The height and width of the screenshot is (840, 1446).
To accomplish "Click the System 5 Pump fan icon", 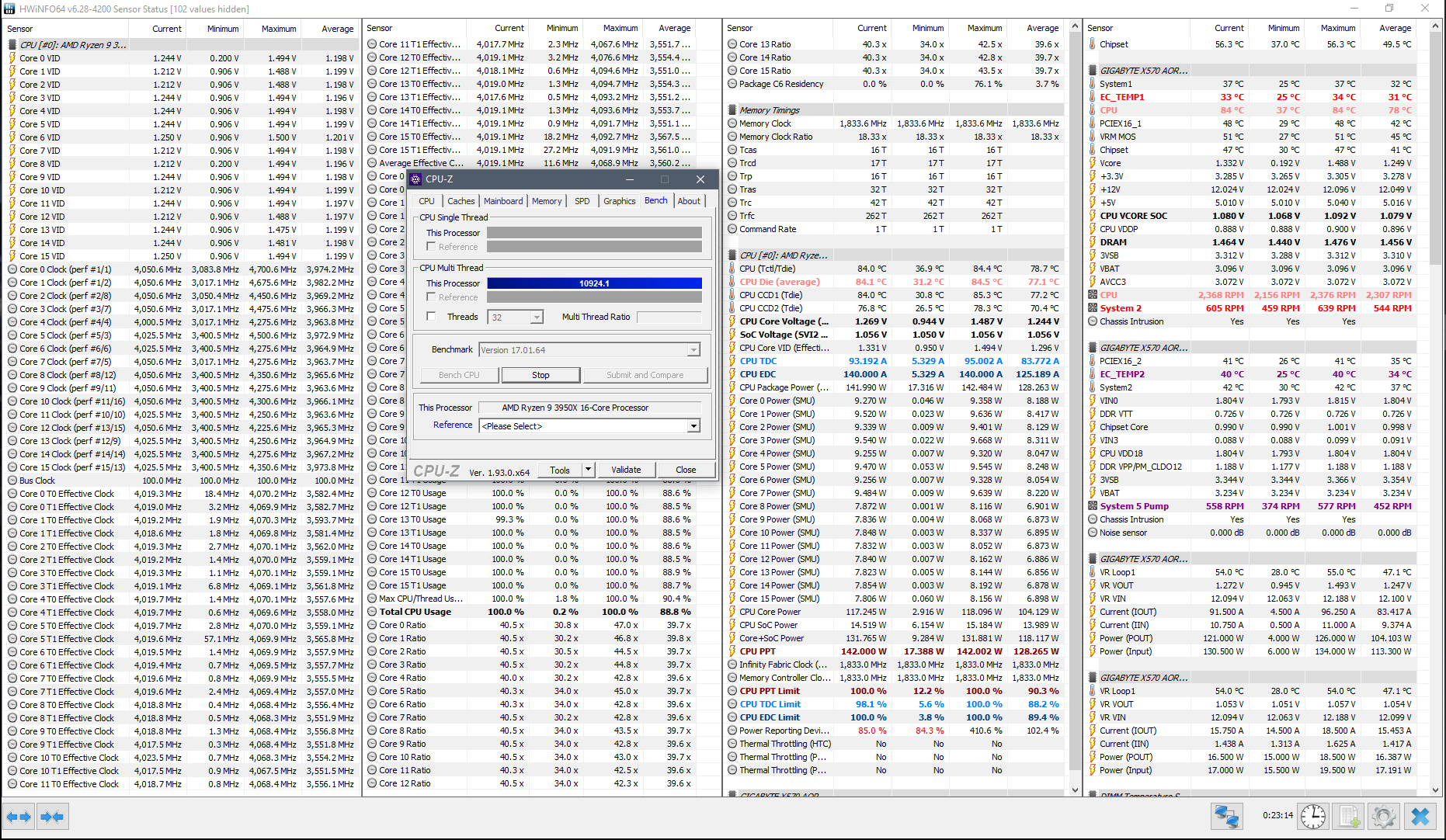I will click(1093, 506).
